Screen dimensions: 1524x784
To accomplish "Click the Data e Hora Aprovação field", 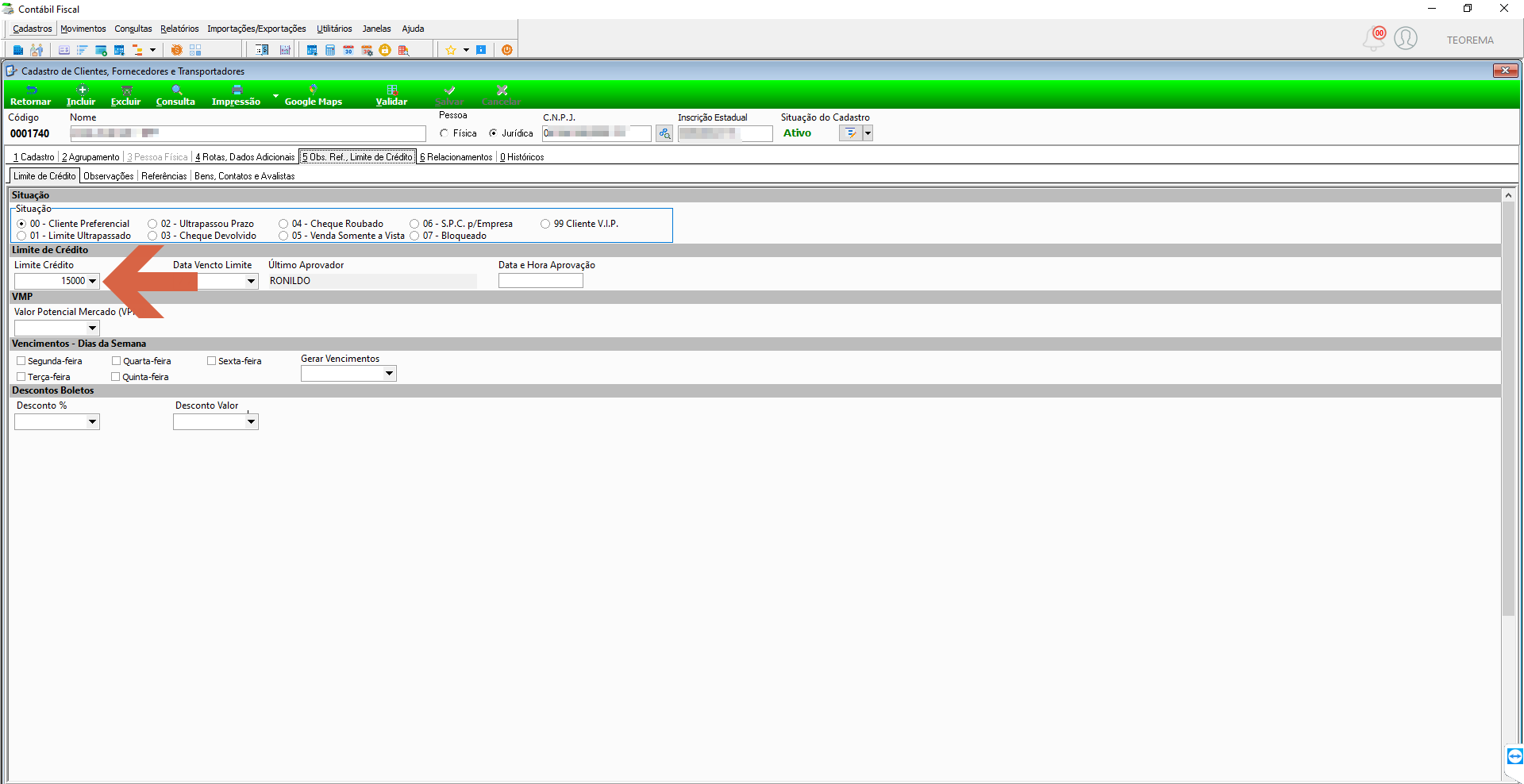I will (x=541, y=281).
